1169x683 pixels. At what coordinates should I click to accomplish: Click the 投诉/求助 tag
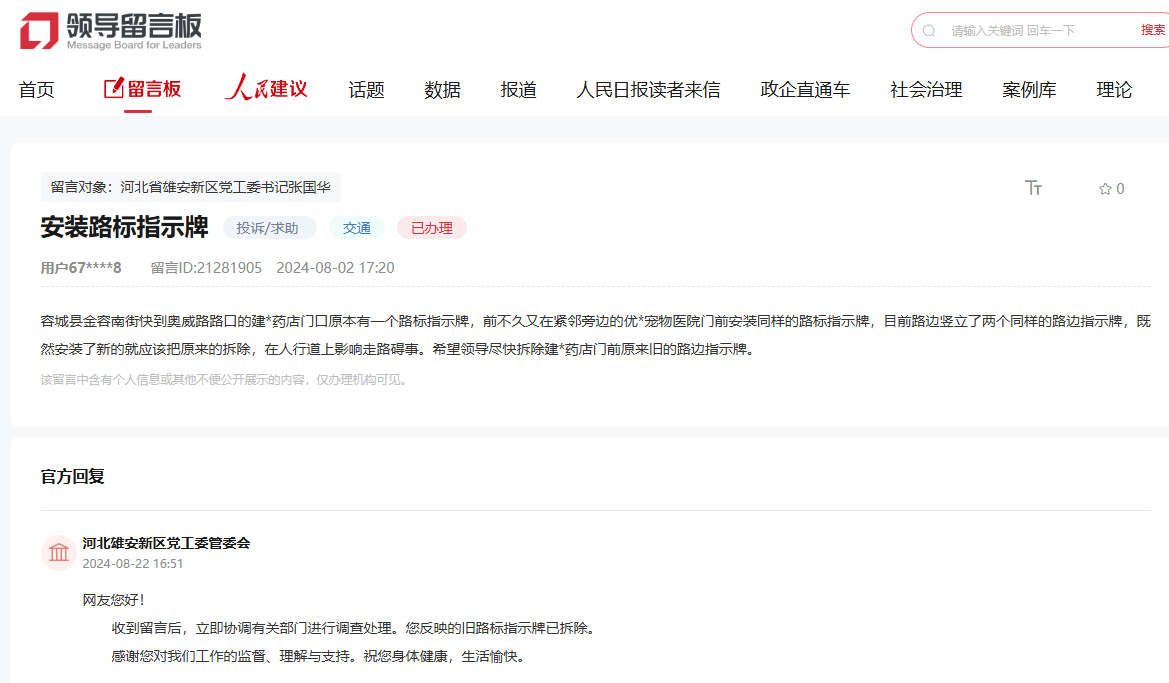(269, 228)
